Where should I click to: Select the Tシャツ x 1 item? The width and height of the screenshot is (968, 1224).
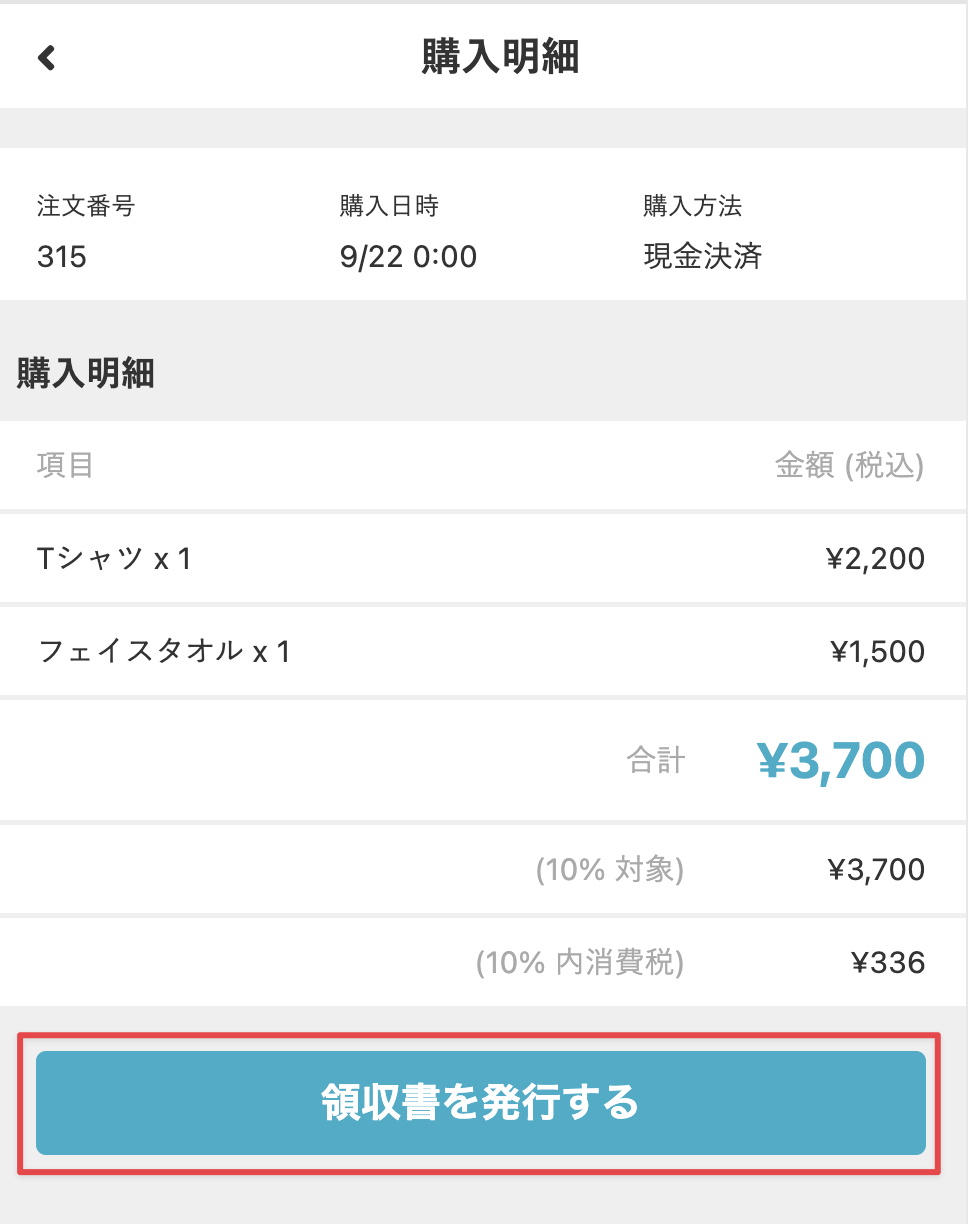(114, 559)
